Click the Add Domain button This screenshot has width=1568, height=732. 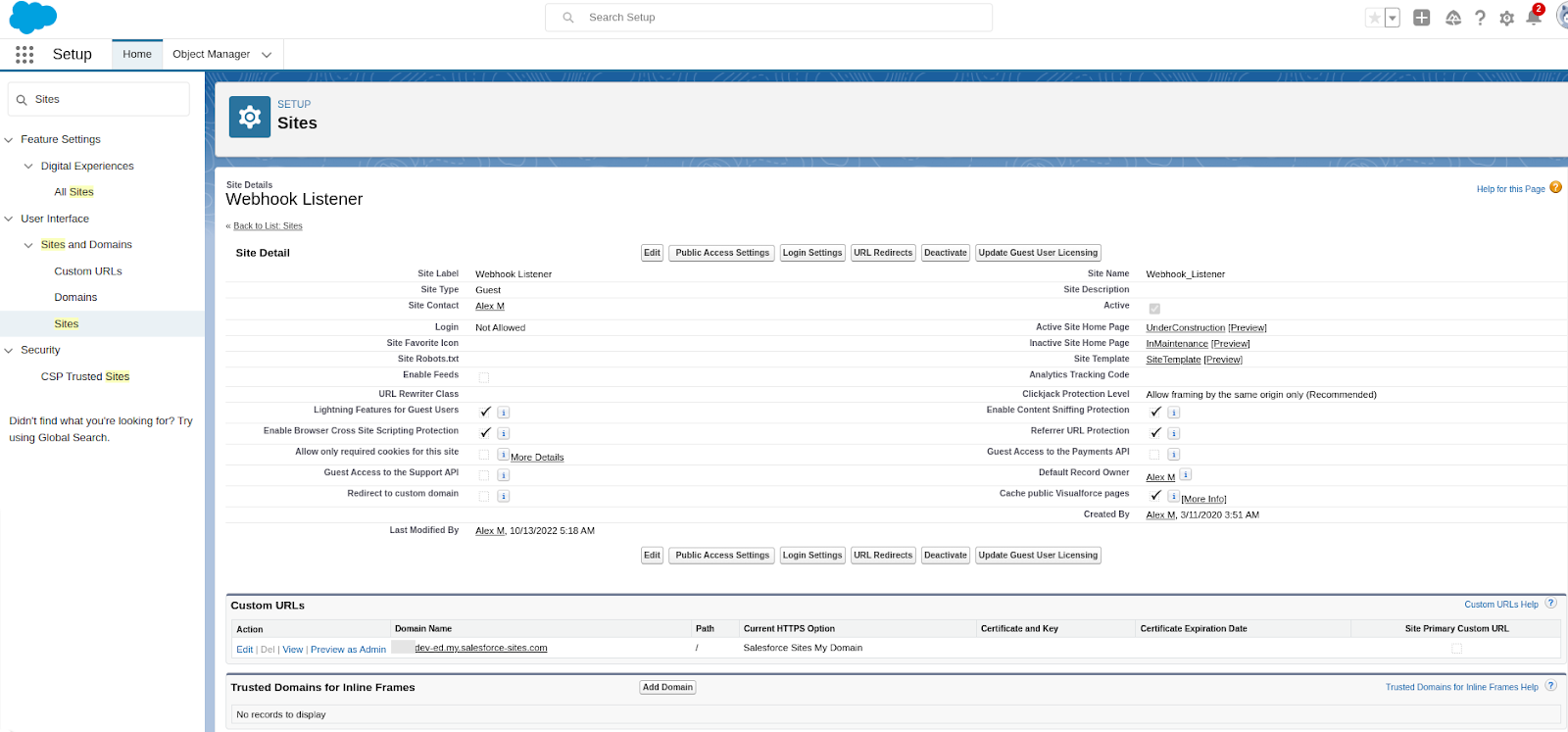point(667,687)
